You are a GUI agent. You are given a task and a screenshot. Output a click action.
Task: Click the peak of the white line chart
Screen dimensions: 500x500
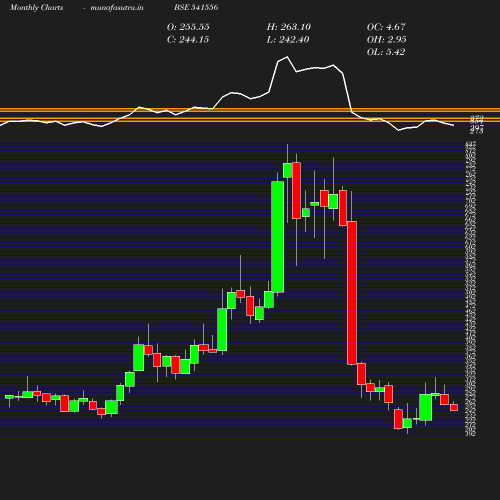coord(287,57)
